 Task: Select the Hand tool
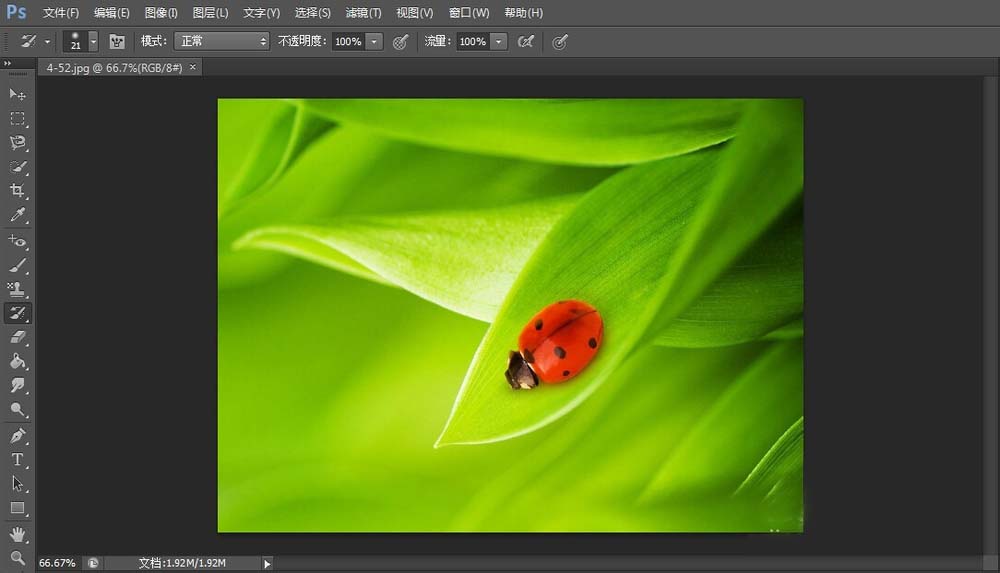click(17, 534)
